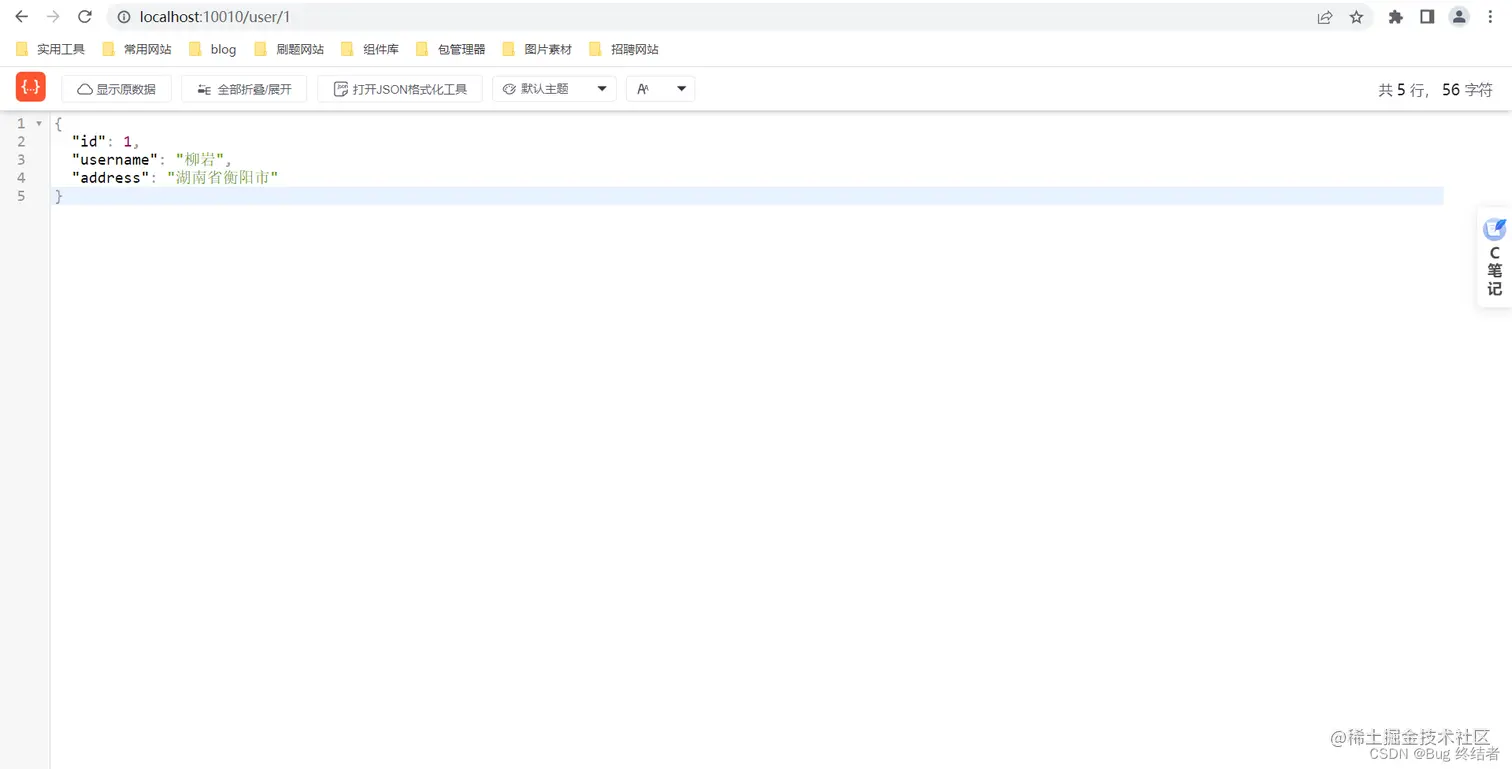Click the "username" key
This screenshot has height=769, width=1512.
coord(115,160)
